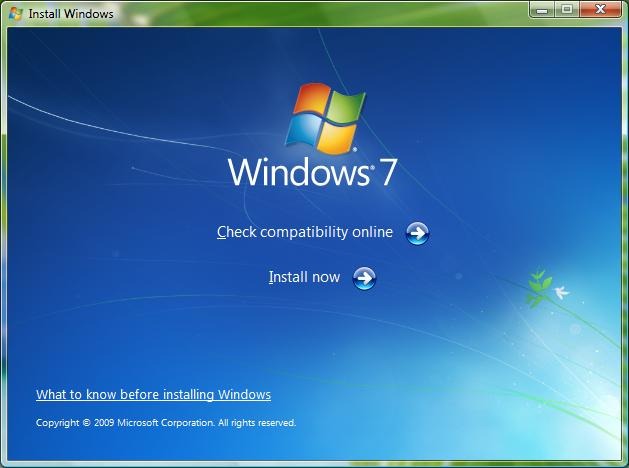Open the Check compatibility online link
Screen dimensions: 629x468
305,232
